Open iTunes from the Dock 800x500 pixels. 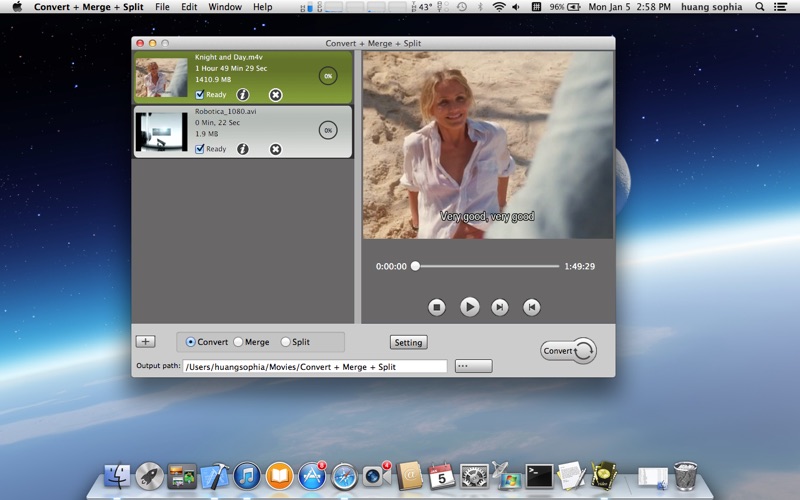point(247,476)
